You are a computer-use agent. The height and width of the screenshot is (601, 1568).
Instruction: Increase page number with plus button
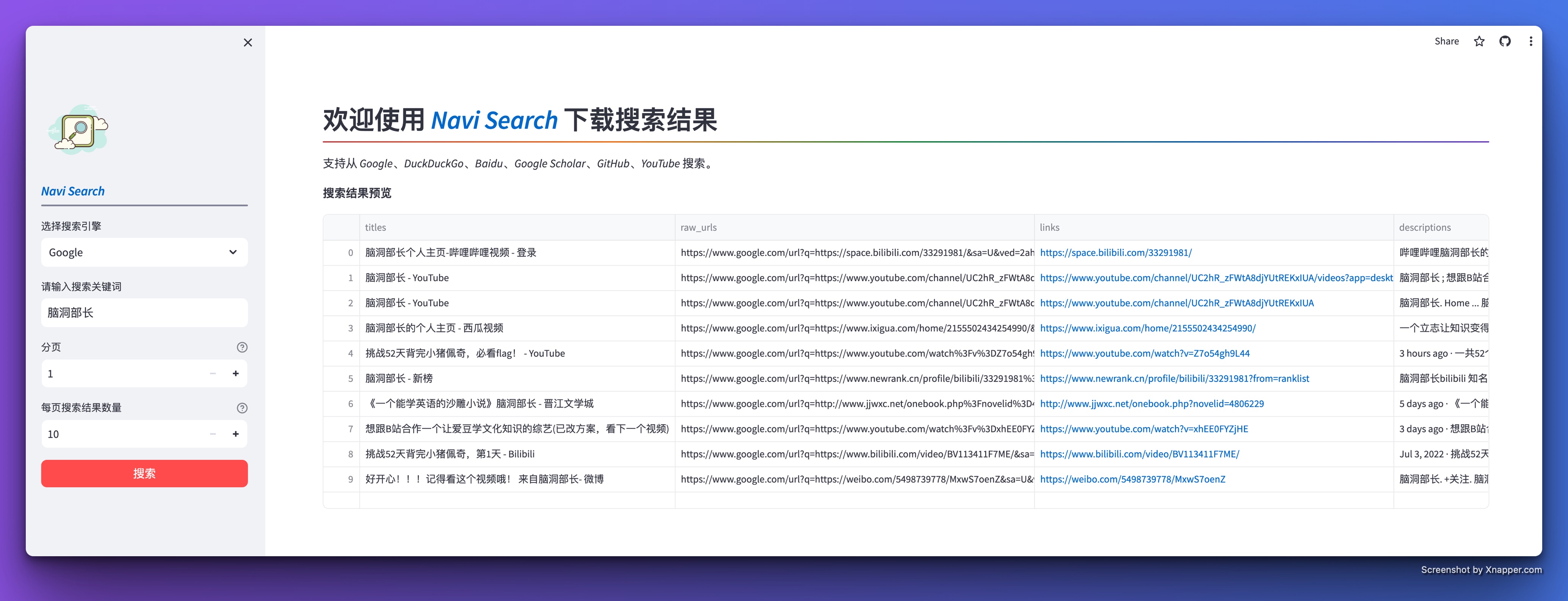pos(235,374)
